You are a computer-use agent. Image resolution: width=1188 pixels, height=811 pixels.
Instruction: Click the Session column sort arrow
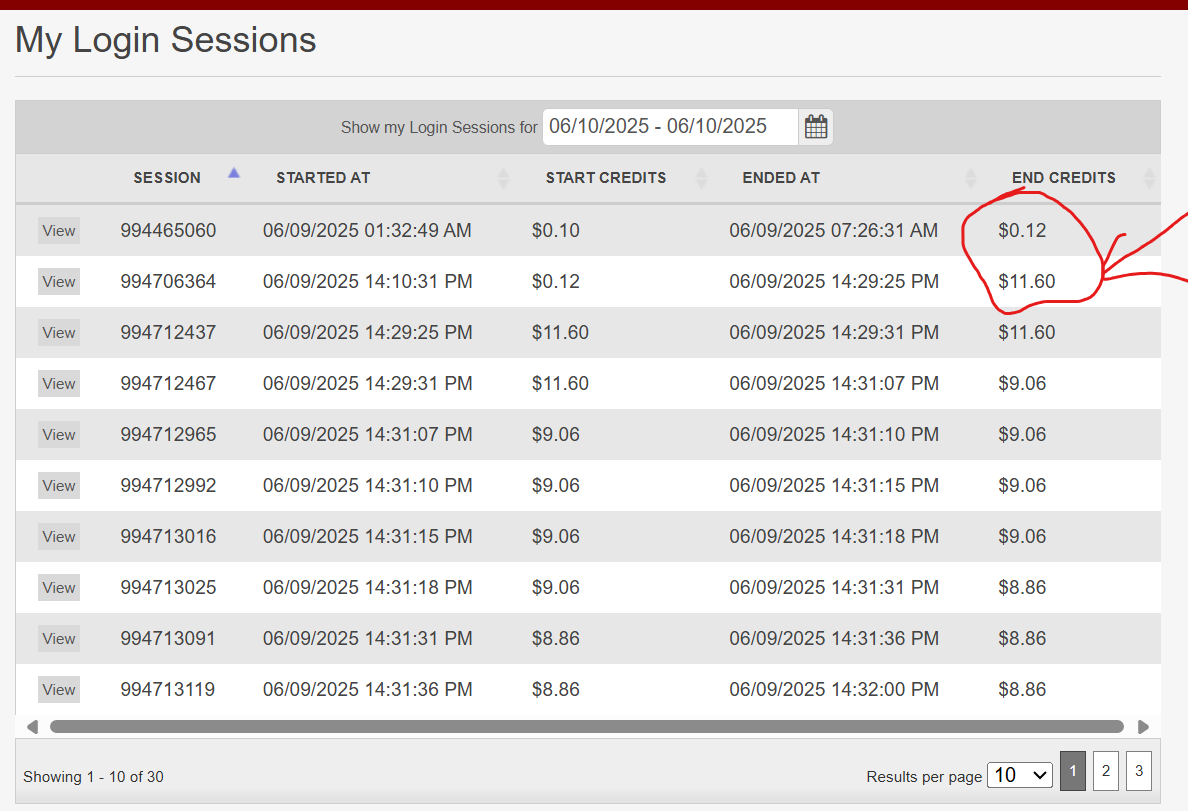(x=234, y=173)
